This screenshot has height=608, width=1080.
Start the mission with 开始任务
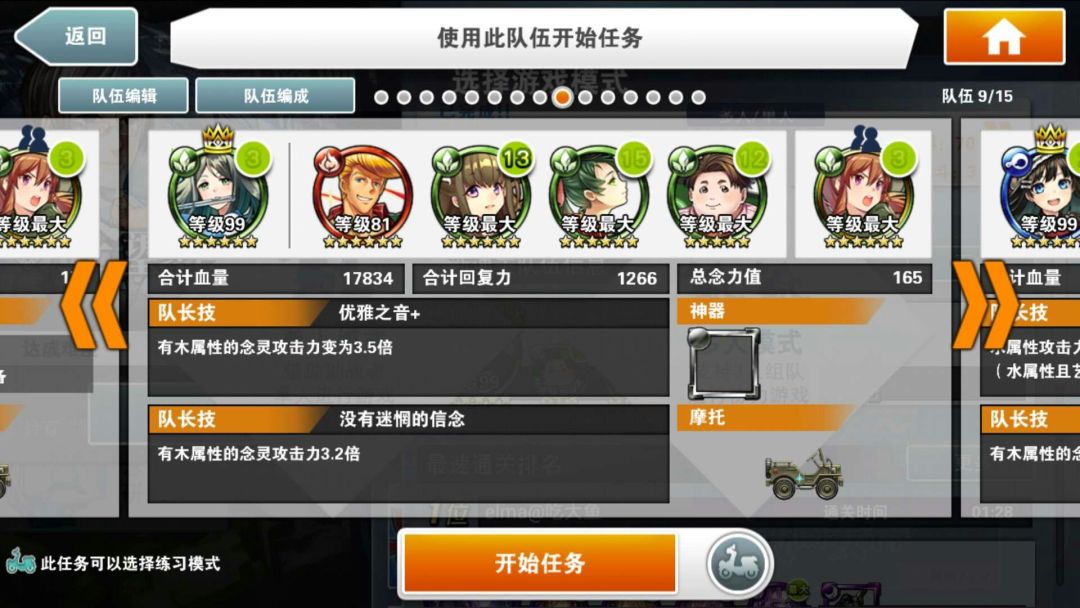click(540, 563)
